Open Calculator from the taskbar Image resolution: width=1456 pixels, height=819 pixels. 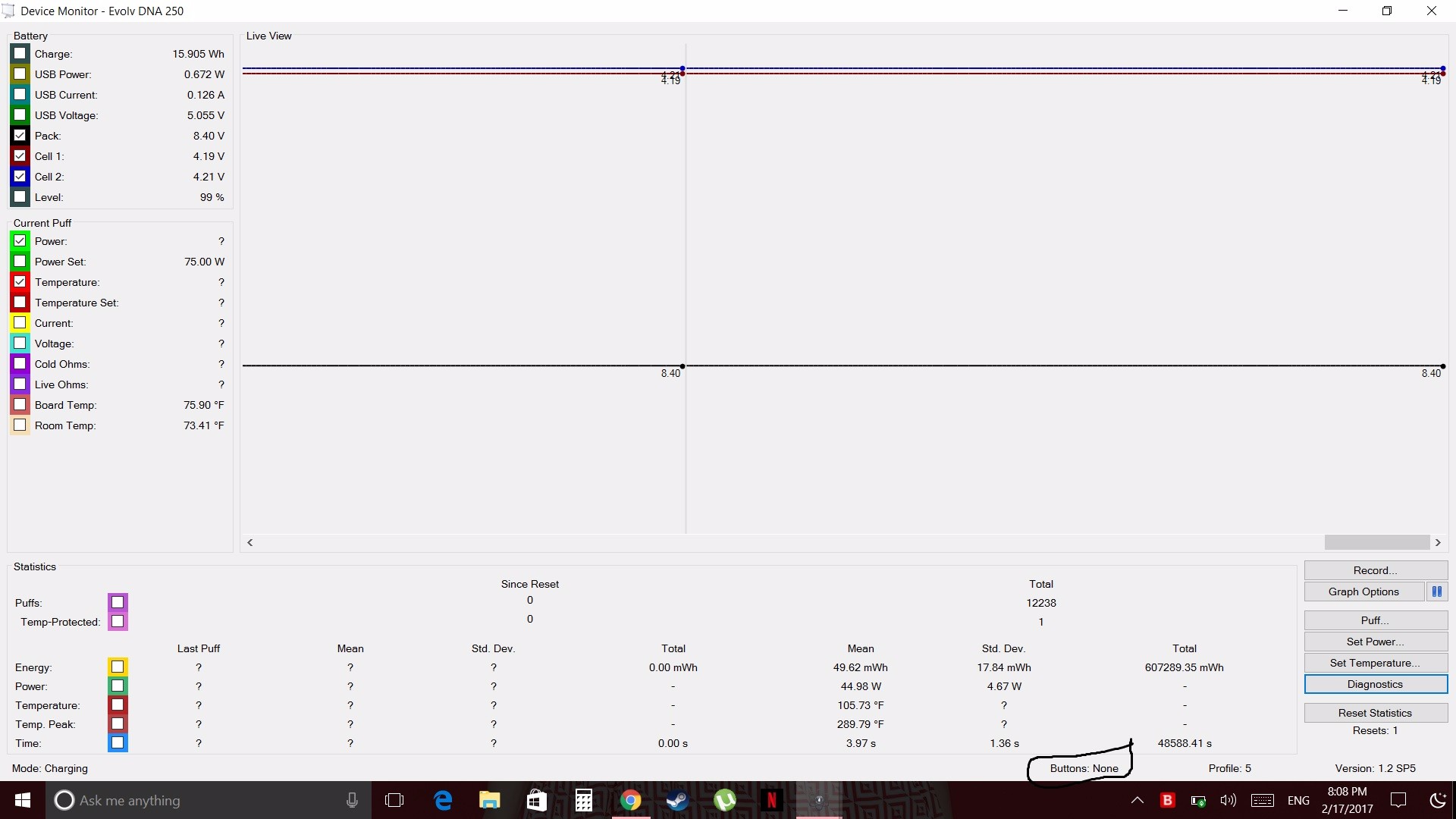point(583,800)
